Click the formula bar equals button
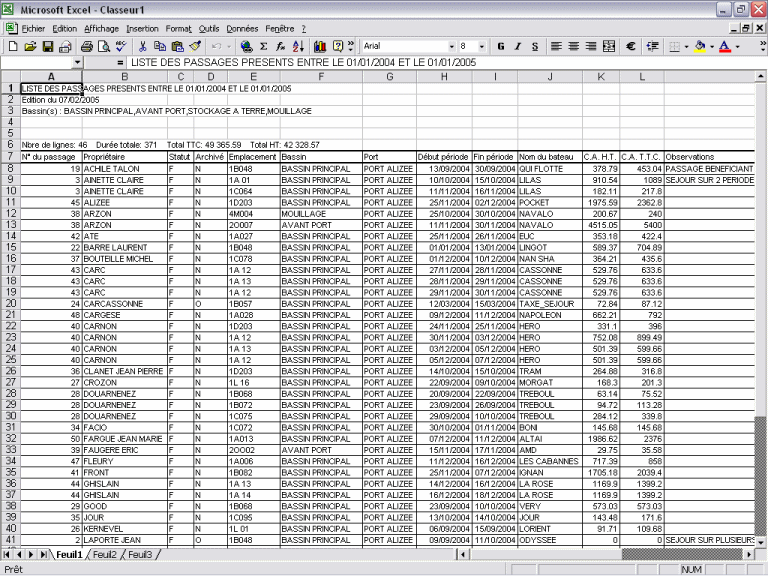The height and width of the screenshot is (576, 768). coord(120,63)
